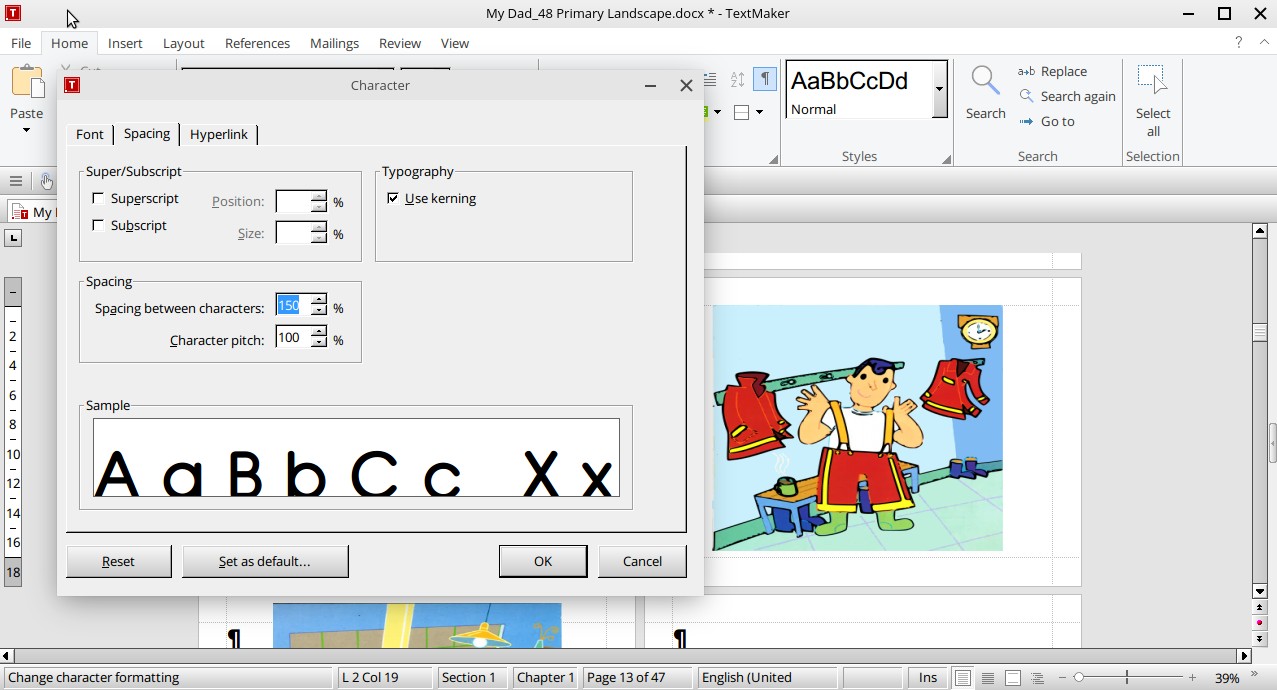The width and height of the screenshot is (1277, 690).
Task: Uncheck the Use kerning checkbox
Action: (393, 199)
